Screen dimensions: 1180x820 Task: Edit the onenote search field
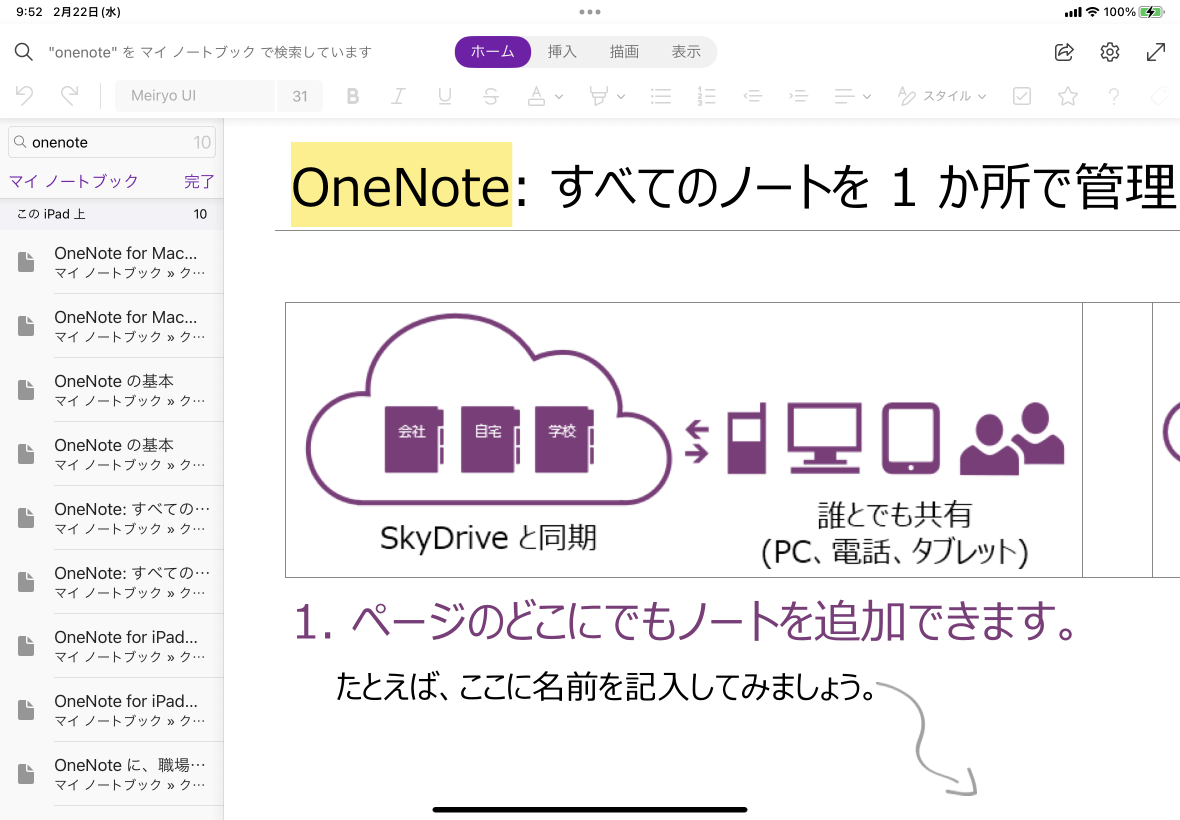(112, 142)
